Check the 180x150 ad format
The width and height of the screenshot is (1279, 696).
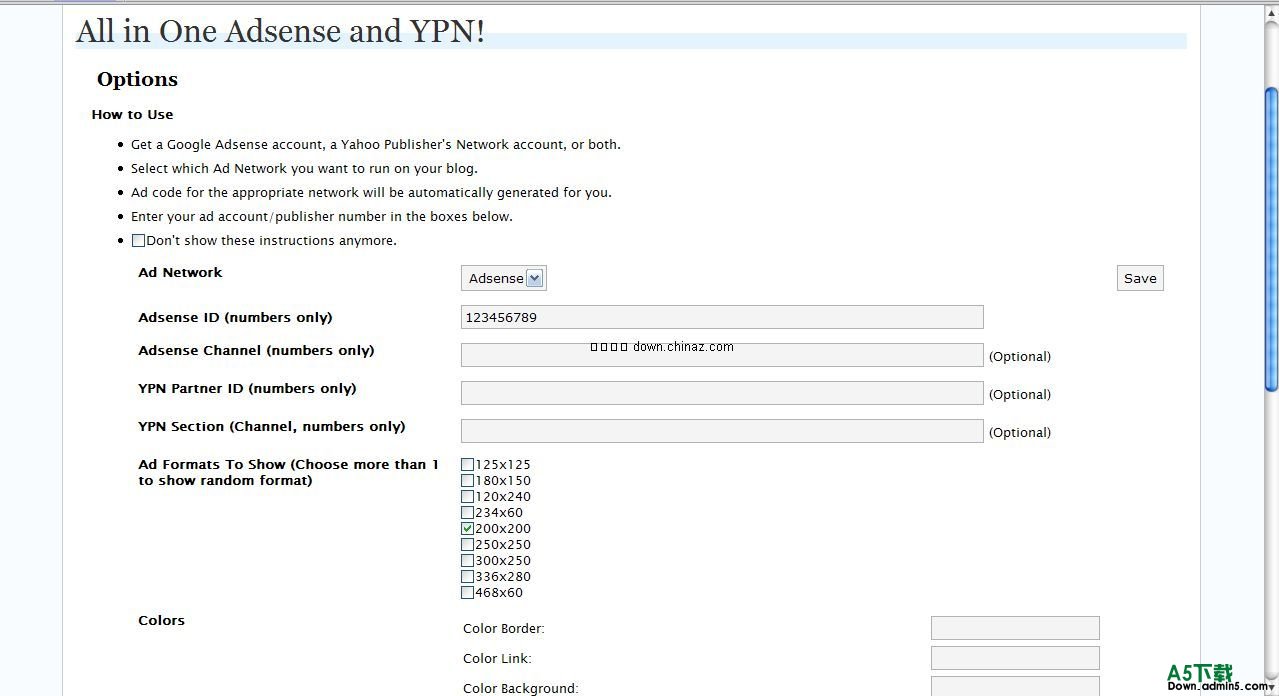pos(467,481)
